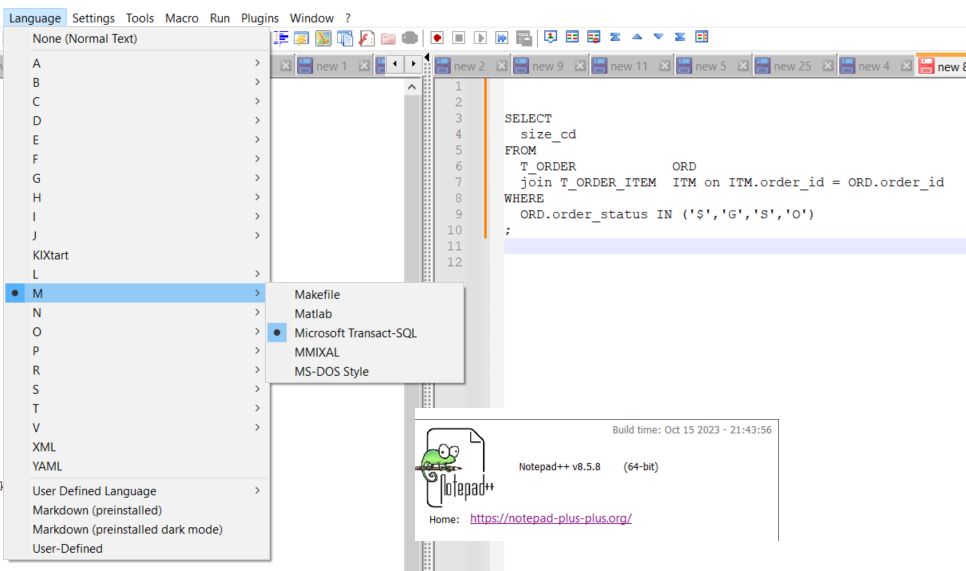This screenshot has height=571, width=966.
Task: Open the Macro menu
Action: click(x=182, y=18)
